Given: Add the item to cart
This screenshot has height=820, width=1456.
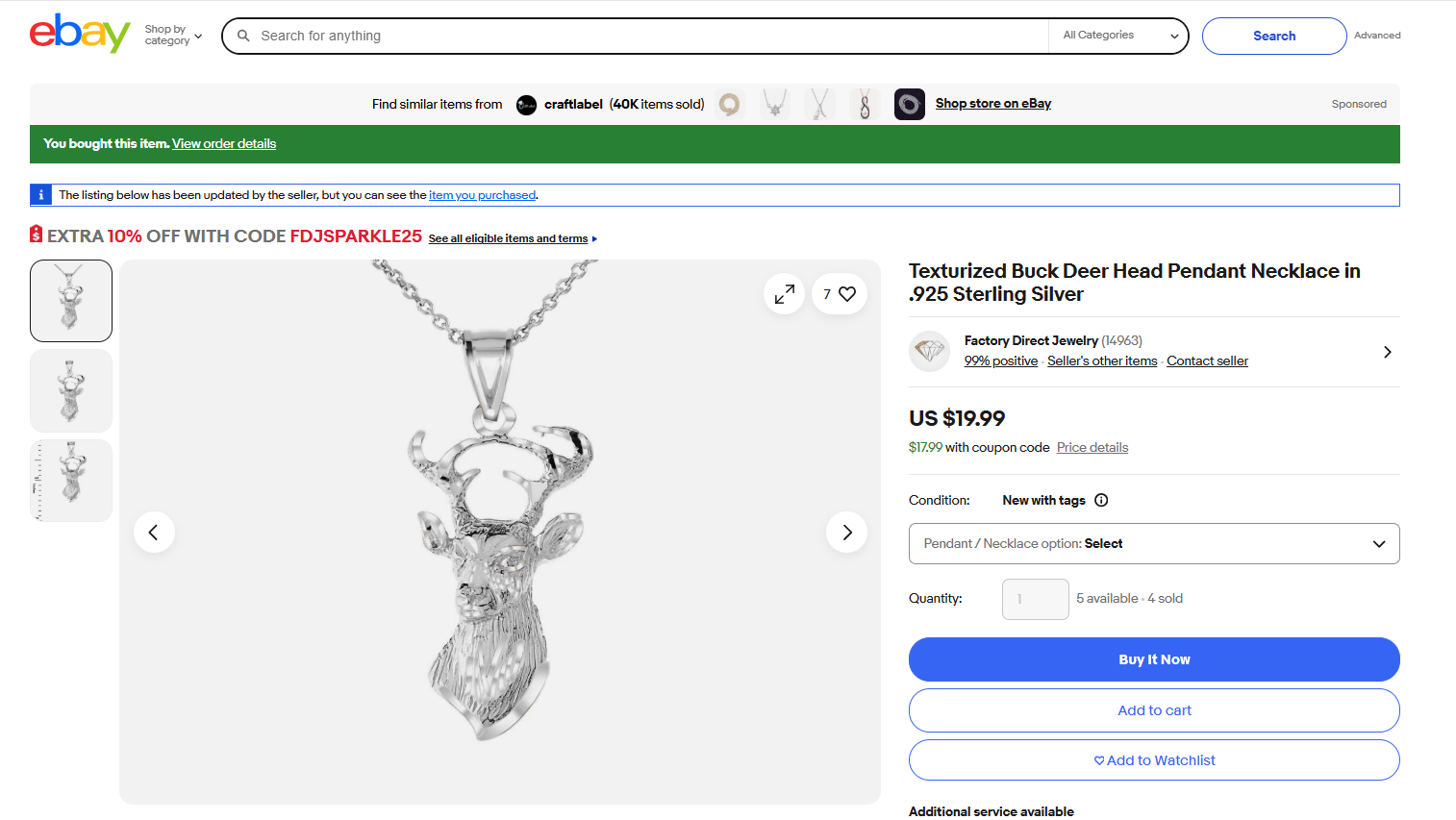Looking at the screenshot, I should (1153, 710).
